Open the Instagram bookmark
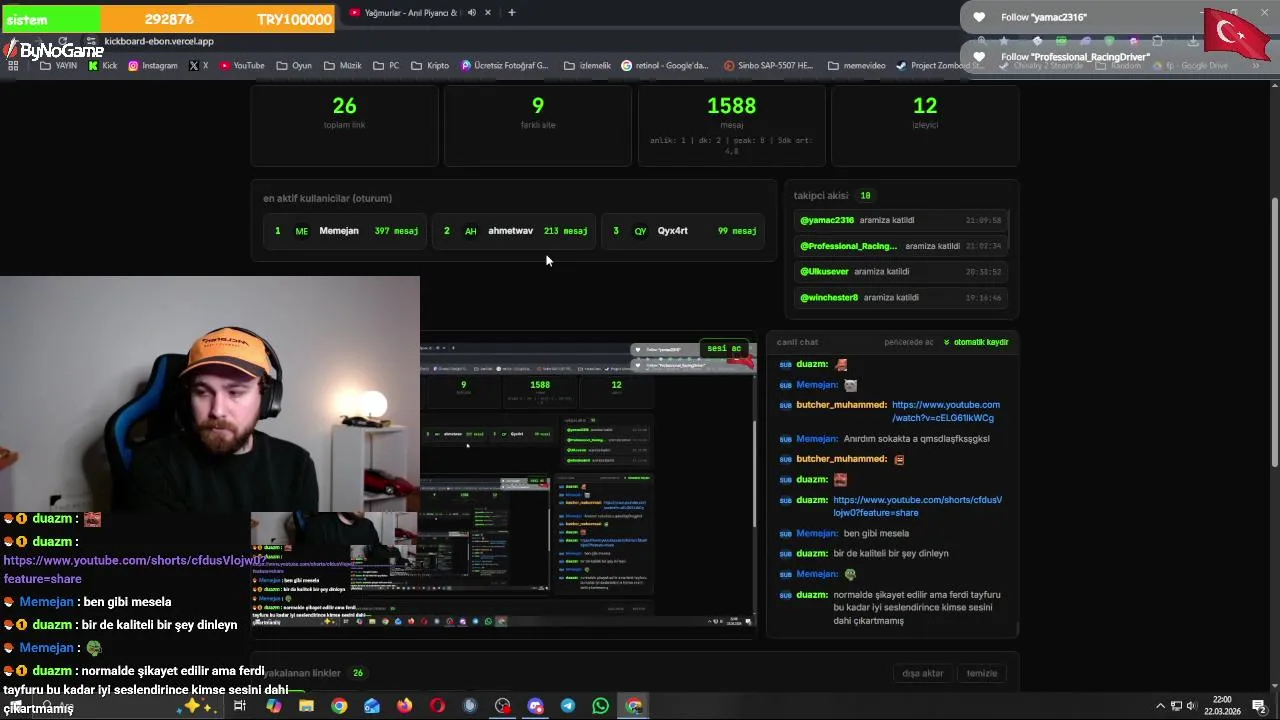This screenshot has height=720, width=1280. pyautogui.click(x=153, y=66)
